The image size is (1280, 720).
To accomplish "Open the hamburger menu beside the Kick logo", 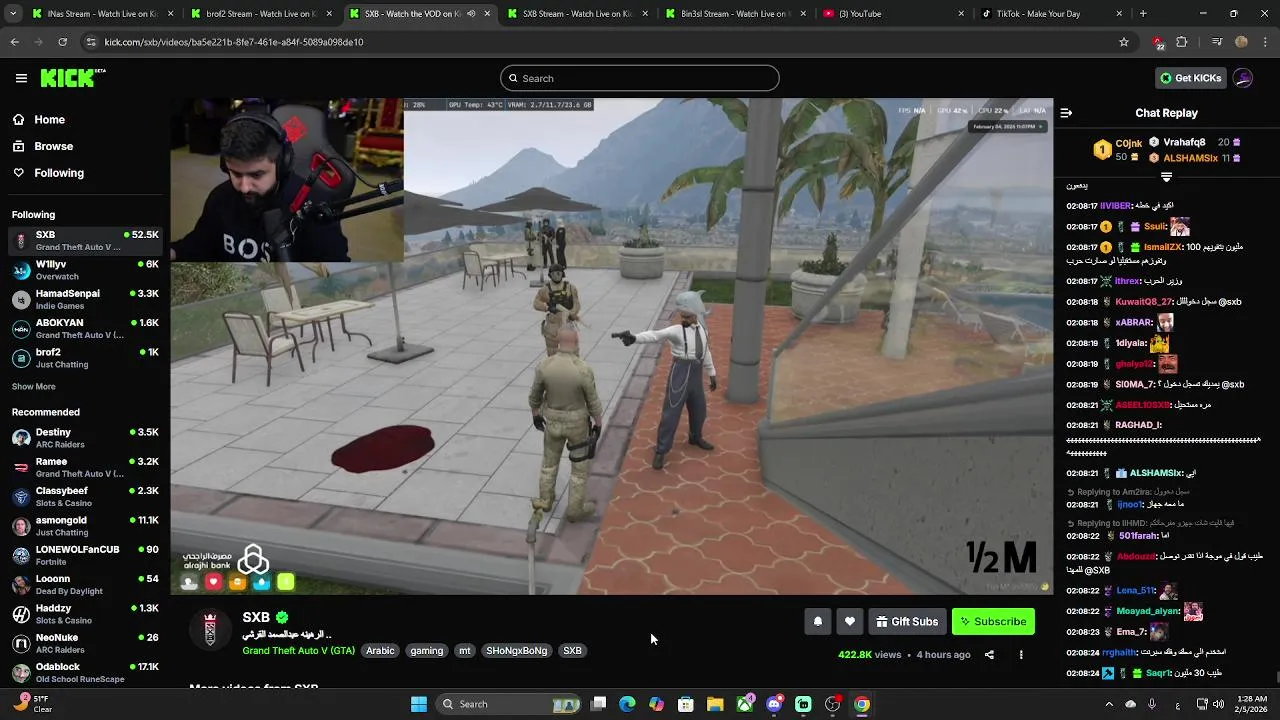I will click(x=21, y=78).
